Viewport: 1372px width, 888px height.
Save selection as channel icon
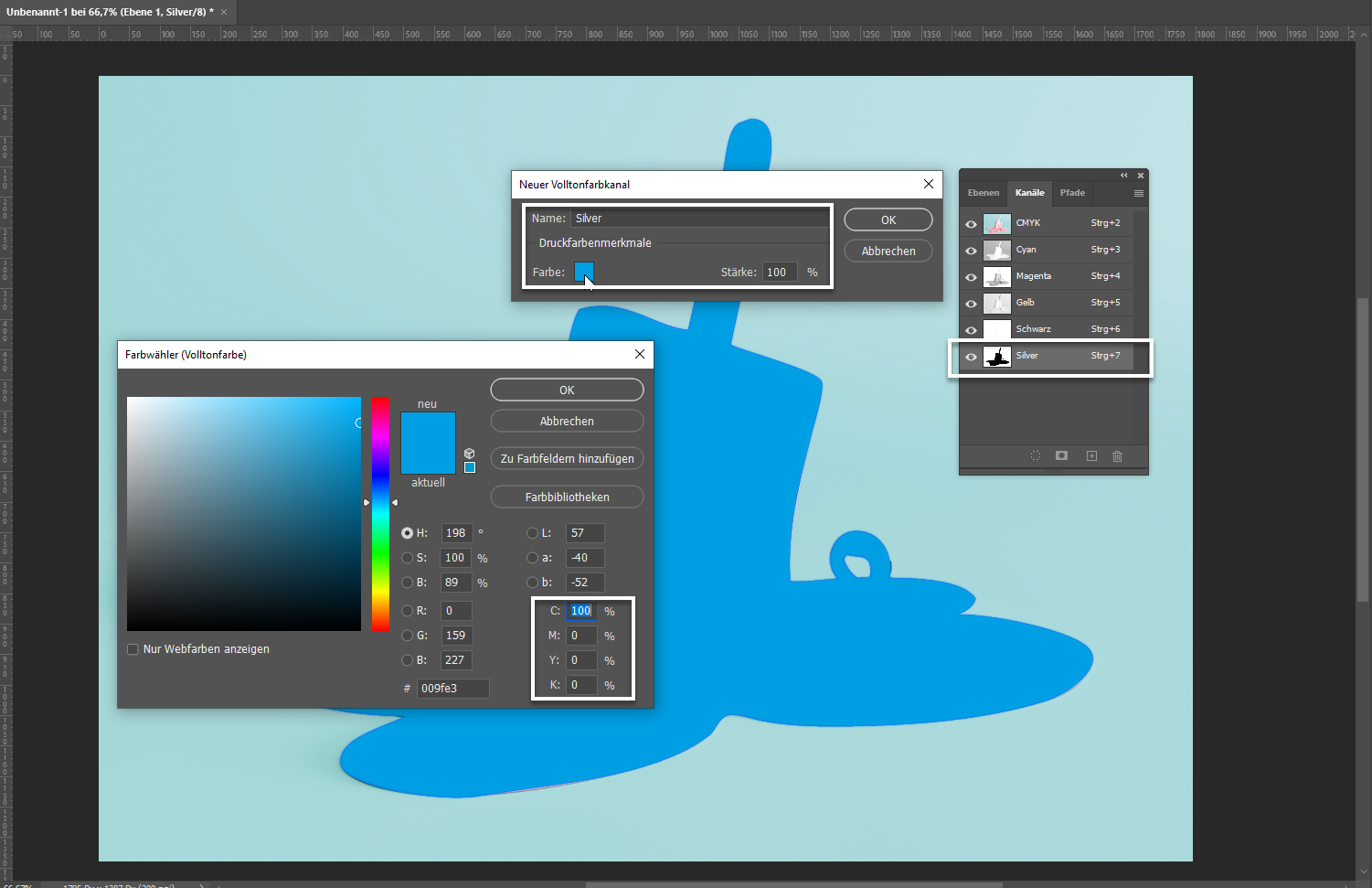(1061, 455)
